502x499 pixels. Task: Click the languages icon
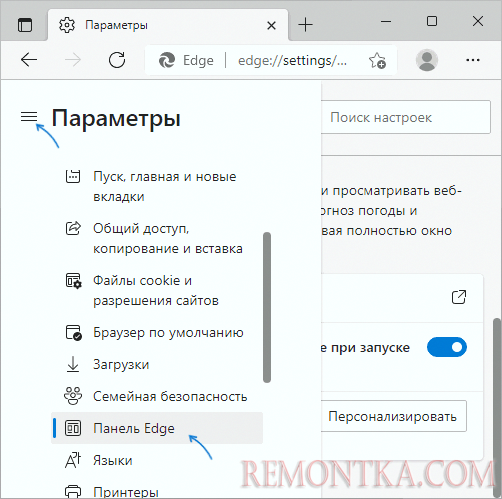73,460
